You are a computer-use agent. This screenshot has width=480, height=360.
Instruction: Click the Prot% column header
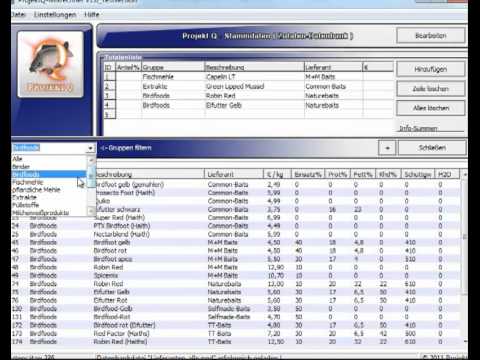click(338, 174)
